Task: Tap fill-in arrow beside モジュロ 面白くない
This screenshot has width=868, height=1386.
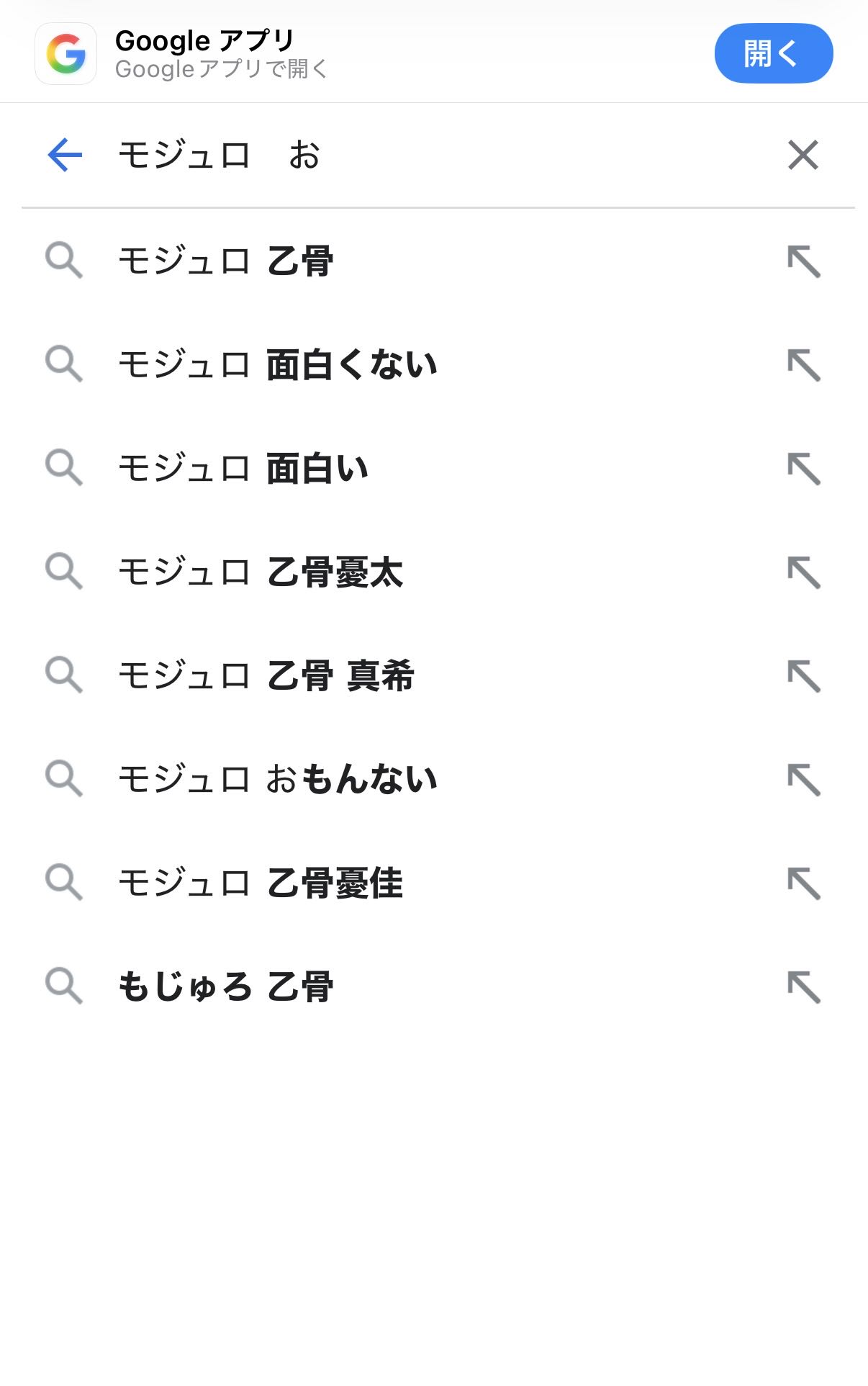Action: [804, 365]
